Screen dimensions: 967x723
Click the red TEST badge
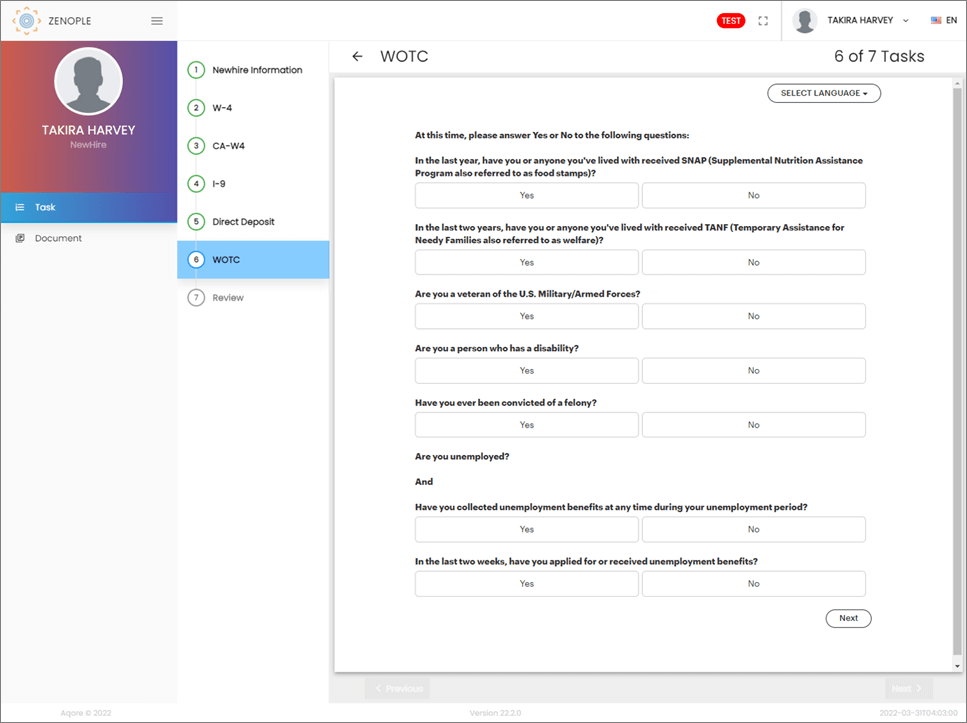pos(731,21)
